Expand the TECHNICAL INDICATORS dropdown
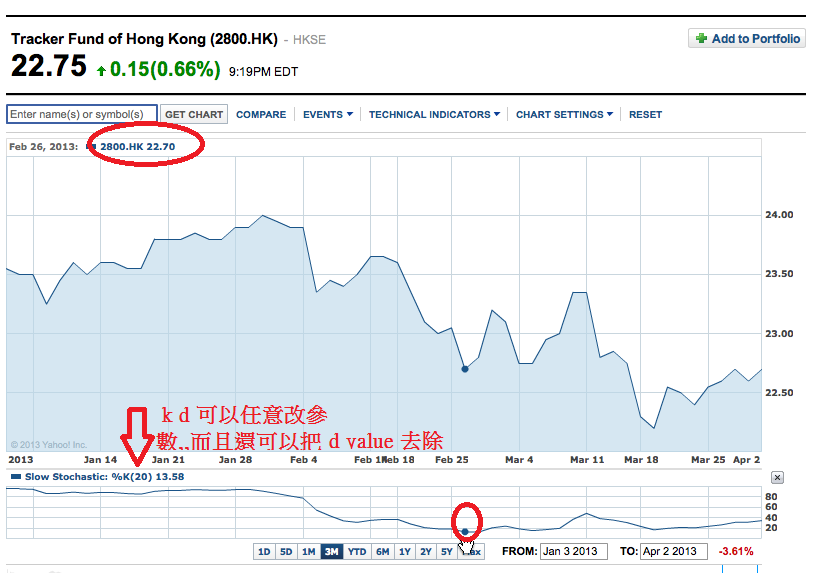The height and width of the screenshot is (573, 816). 434,114
